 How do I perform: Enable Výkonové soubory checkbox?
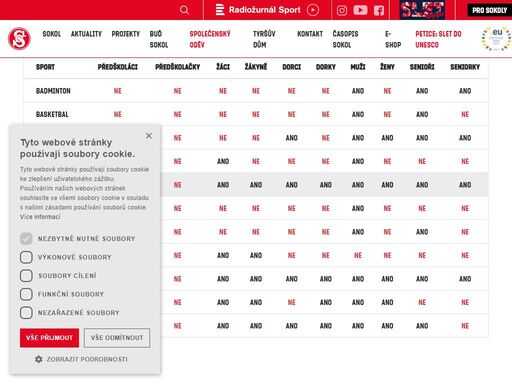26,257
